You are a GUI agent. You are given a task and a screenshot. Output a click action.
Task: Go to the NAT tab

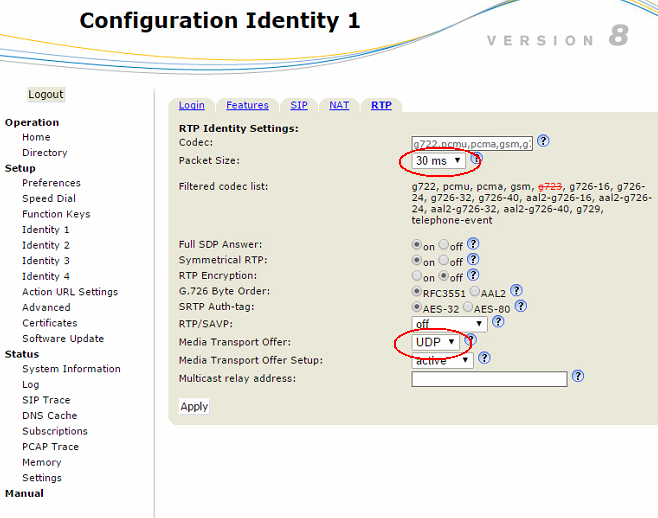click(340, 105)
